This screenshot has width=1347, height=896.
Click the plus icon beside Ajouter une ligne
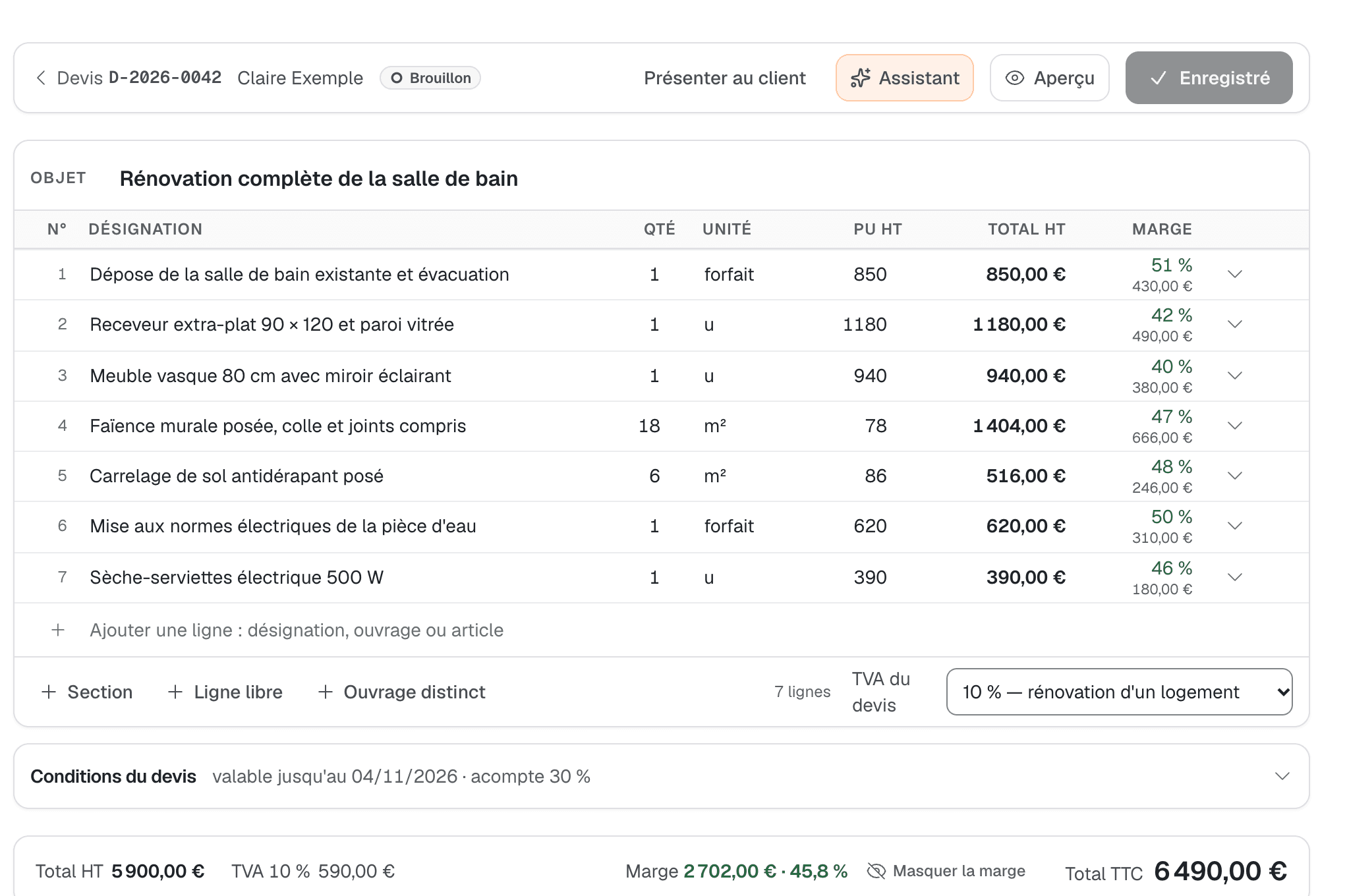point(58,630)
